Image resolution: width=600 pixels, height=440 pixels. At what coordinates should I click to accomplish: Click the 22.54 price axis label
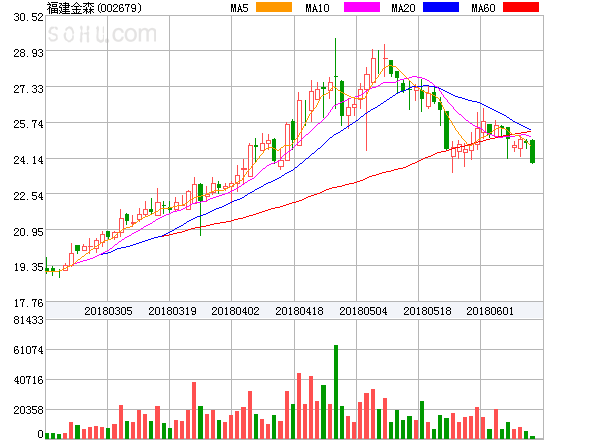28,196
